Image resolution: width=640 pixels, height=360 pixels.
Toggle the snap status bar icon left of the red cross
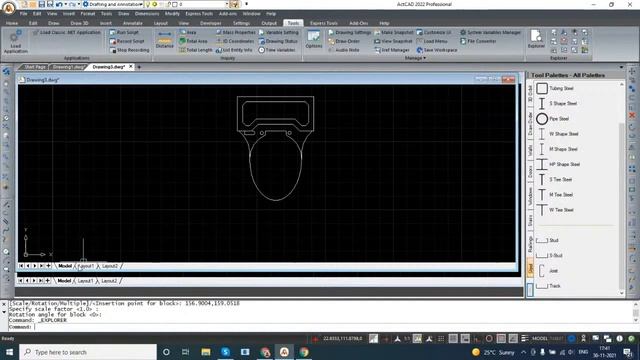tap(373, 339)
